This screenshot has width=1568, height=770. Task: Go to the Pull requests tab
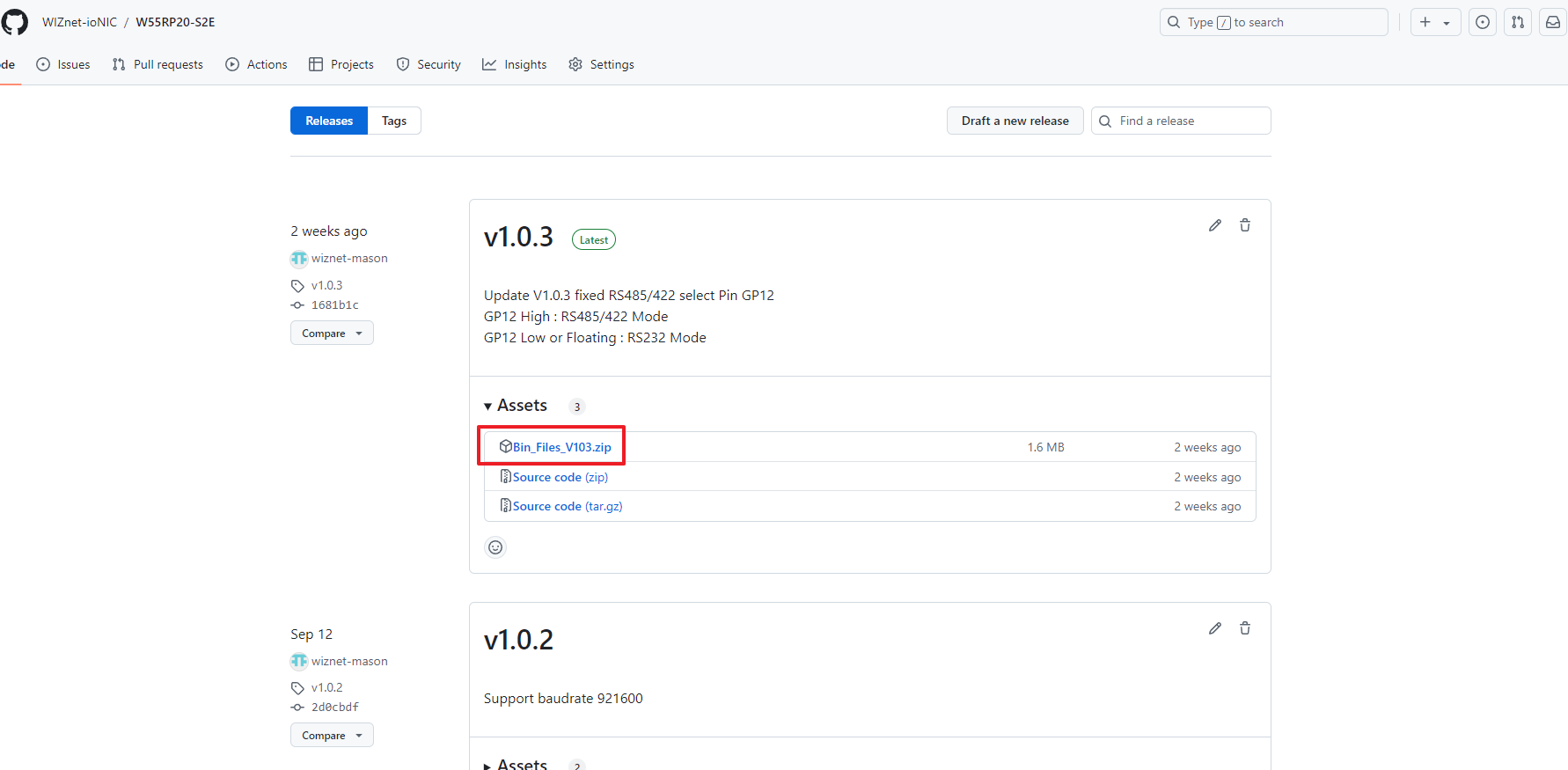pyautogui.click(x=158, y=64)
